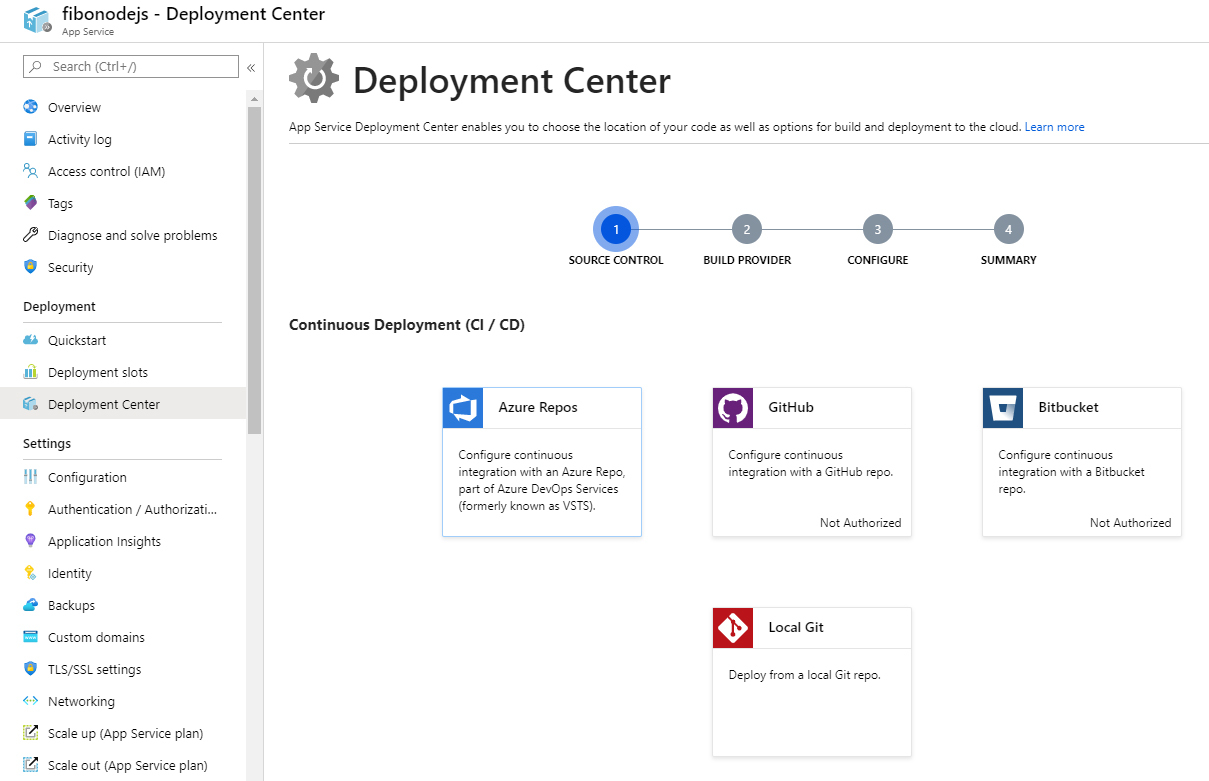Click the Azure Repos logo icon
This screenshot has height=781, width=1209.
463,408
